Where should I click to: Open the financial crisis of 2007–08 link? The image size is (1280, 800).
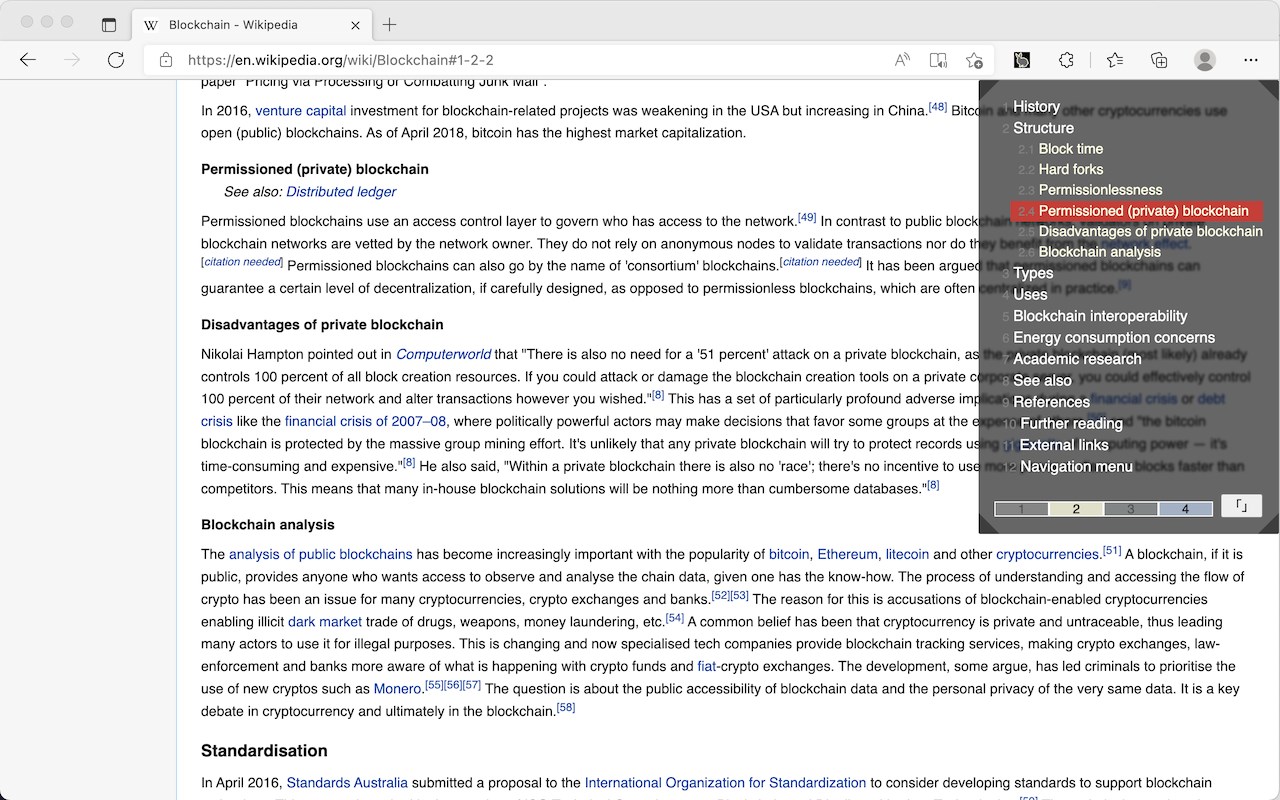(x=365, y=421)
